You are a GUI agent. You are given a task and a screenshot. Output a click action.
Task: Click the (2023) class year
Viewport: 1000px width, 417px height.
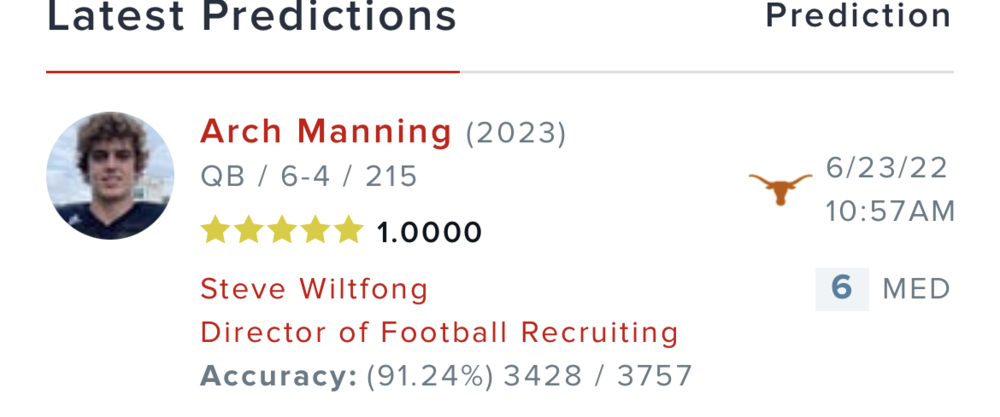[x=516, y=132]
